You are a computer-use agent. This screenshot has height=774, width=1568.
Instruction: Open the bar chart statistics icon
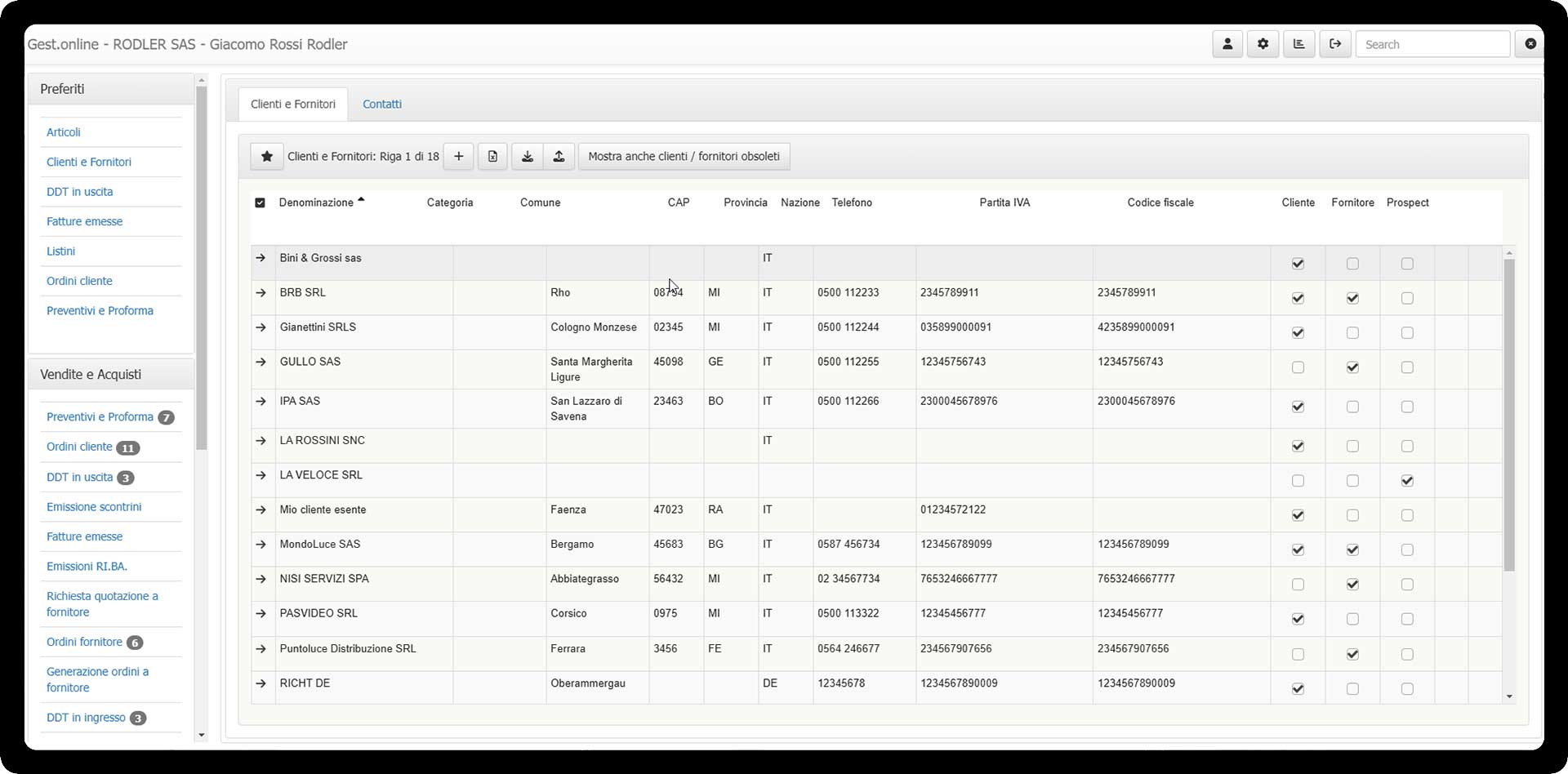(1298, 44)
